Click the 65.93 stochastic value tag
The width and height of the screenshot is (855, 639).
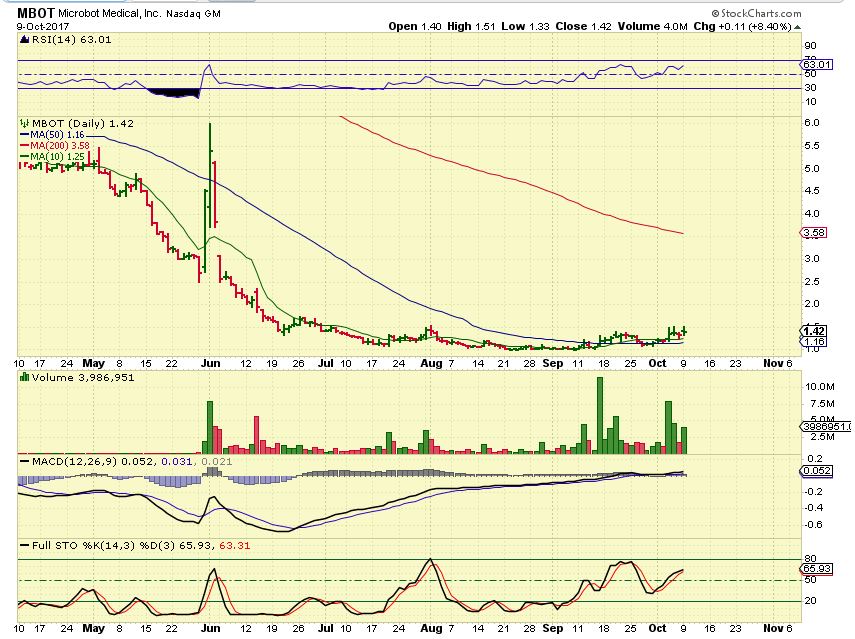click(x=815, y=568)
